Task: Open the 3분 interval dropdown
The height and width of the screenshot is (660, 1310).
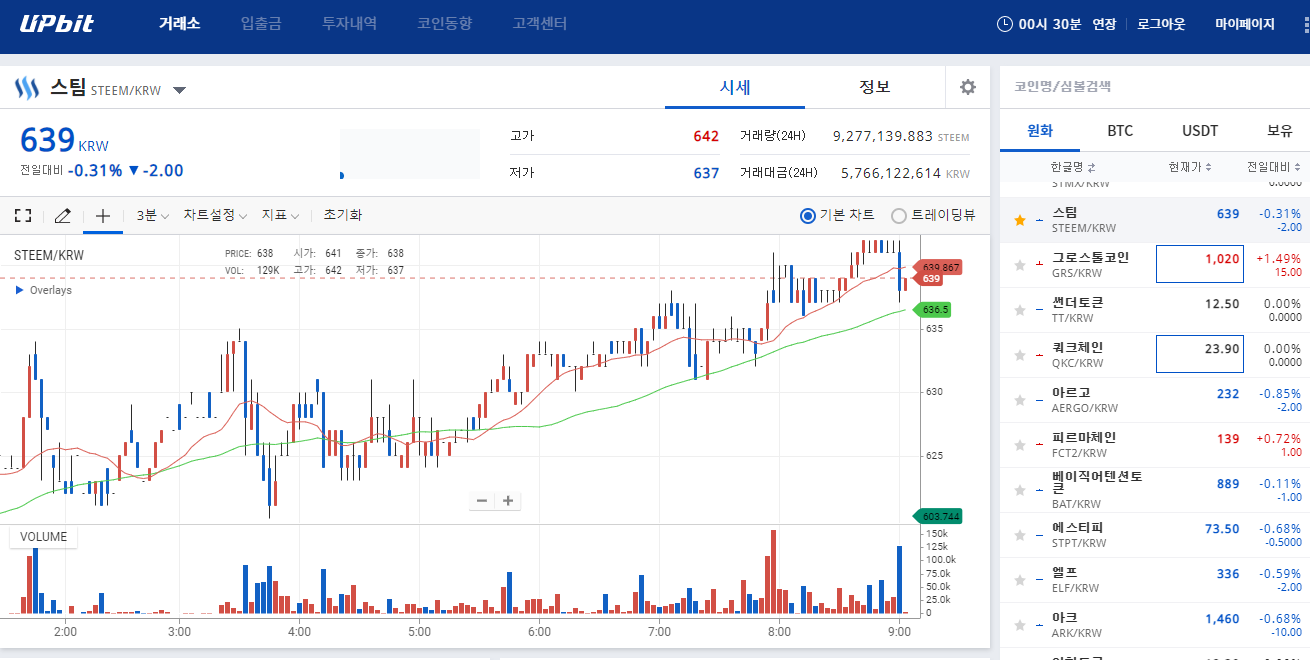Action: 152,215
